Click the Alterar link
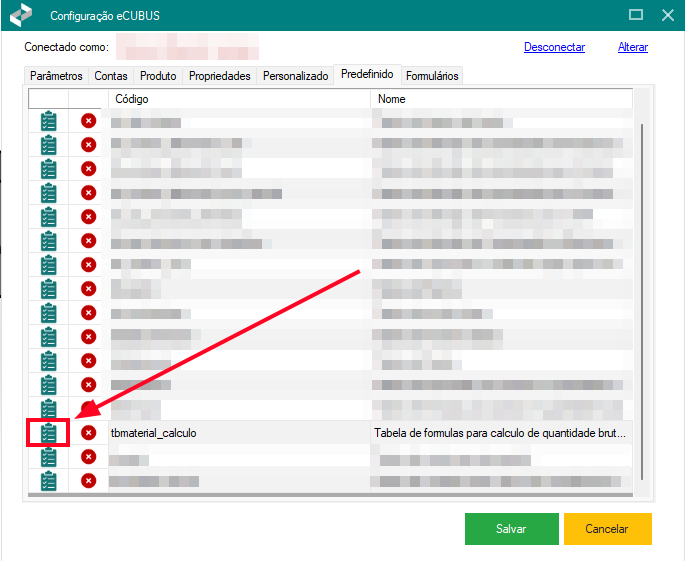 pos(632,47)
